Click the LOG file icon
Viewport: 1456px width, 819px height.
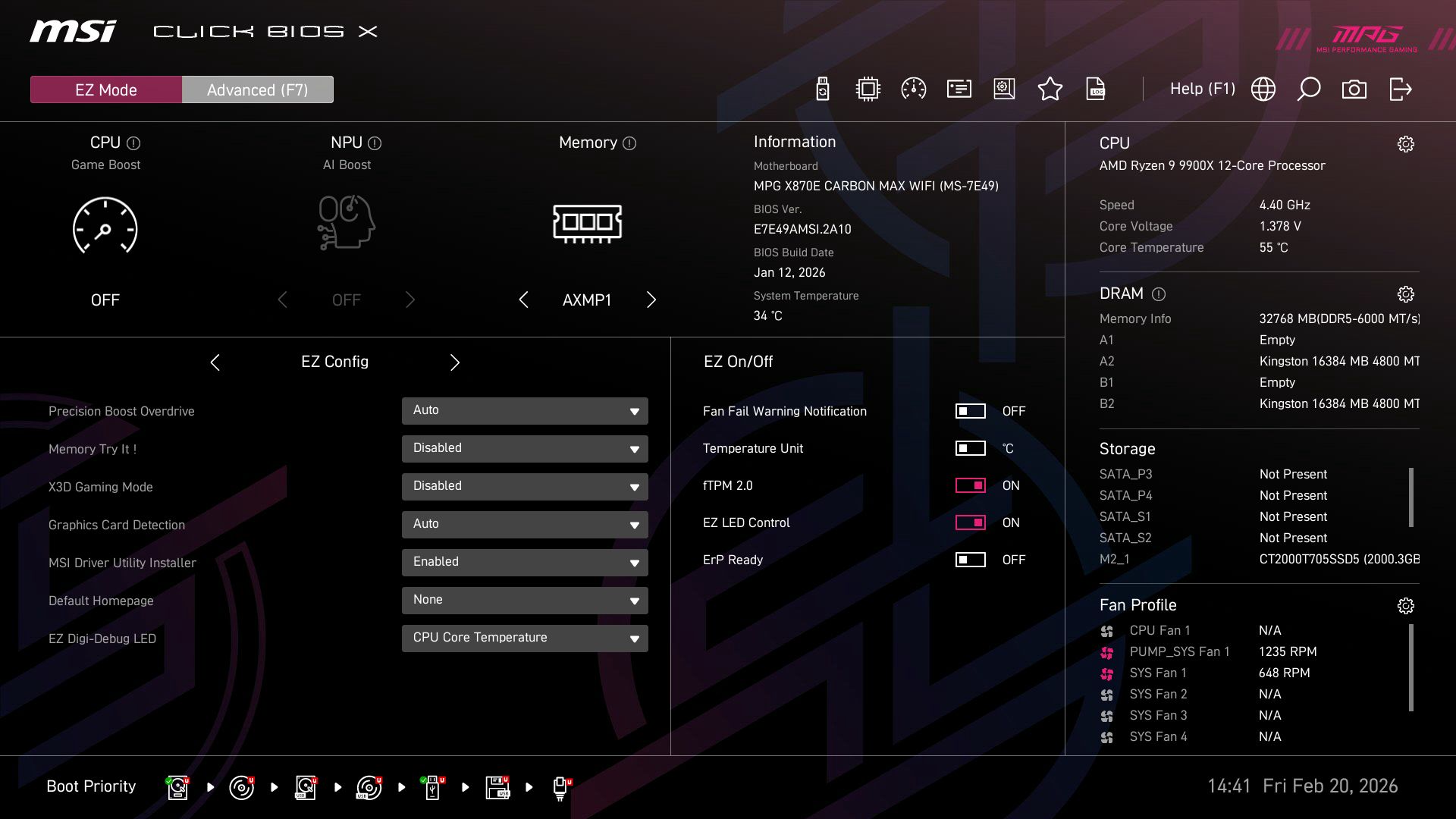(x=1097, y=89)
